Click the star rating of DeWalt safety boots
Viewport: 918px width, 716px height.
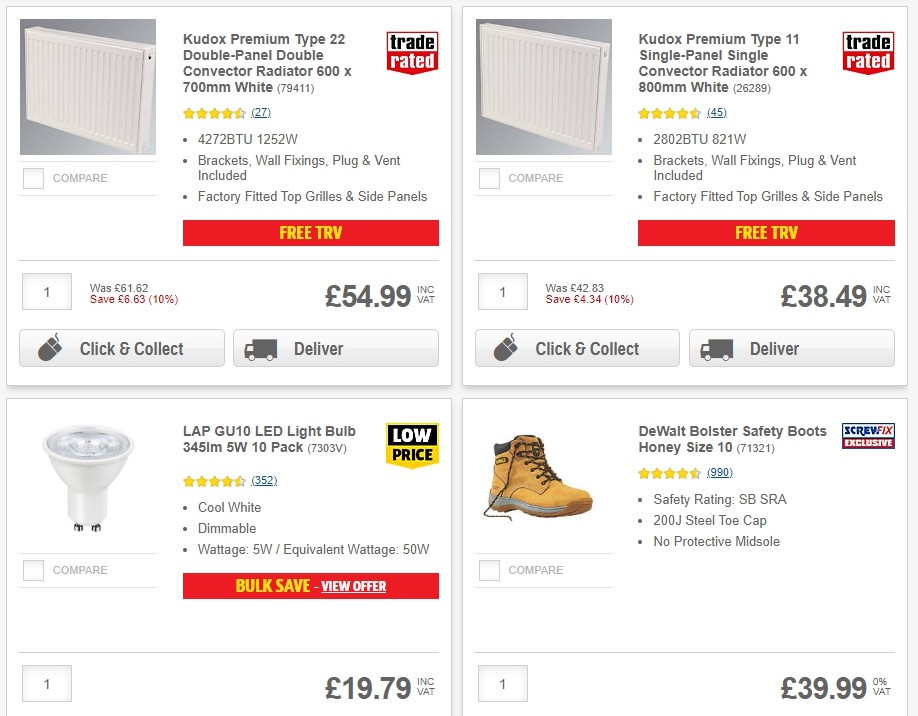click(668, 473)
